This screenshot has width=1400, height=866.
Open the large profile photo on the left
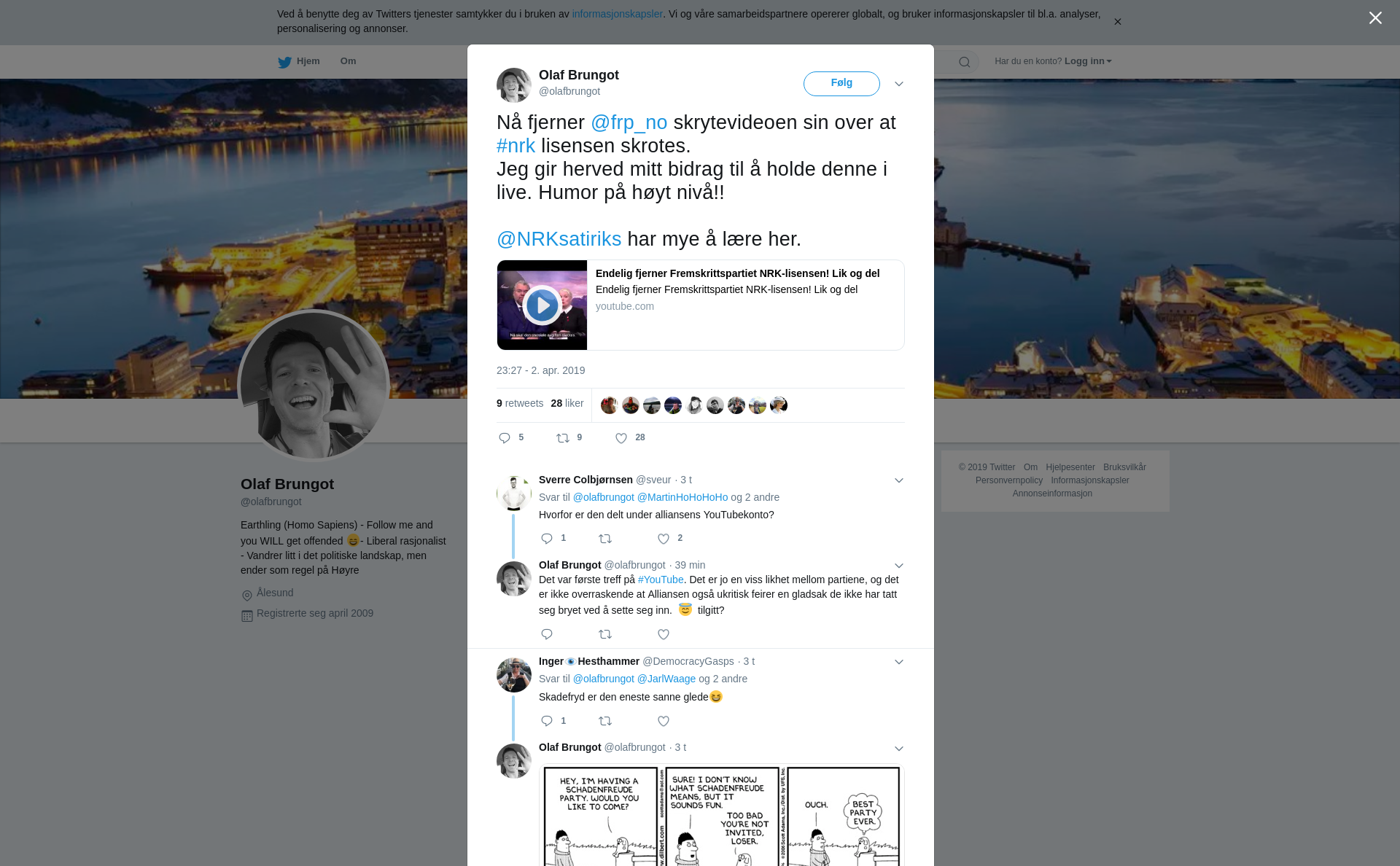(x=314, y=386)
